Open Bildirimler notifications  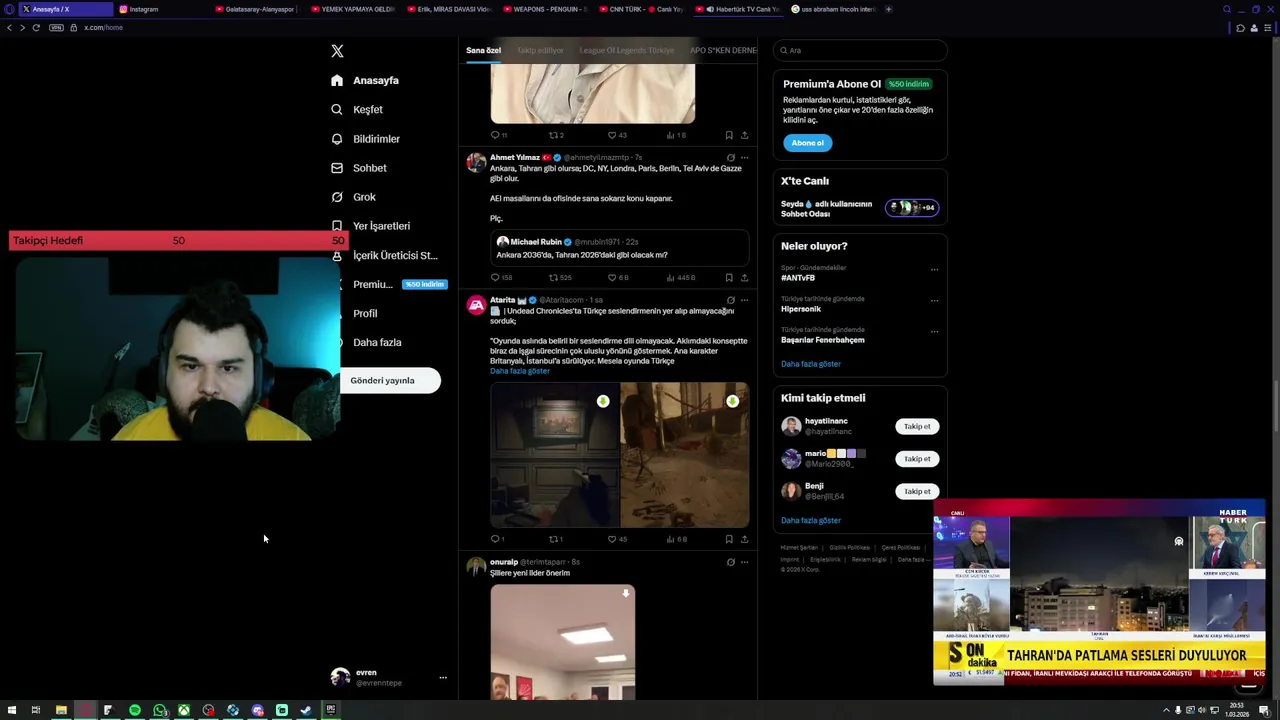[x=365, y=139]
